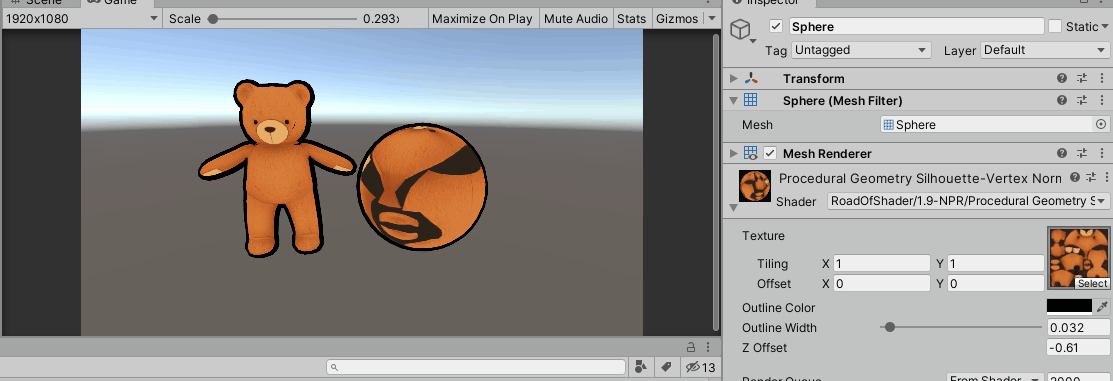This screenshot has height=381, width=1113.
Task: Click the Game view Scale slider handle
Action: click(212, 18)
